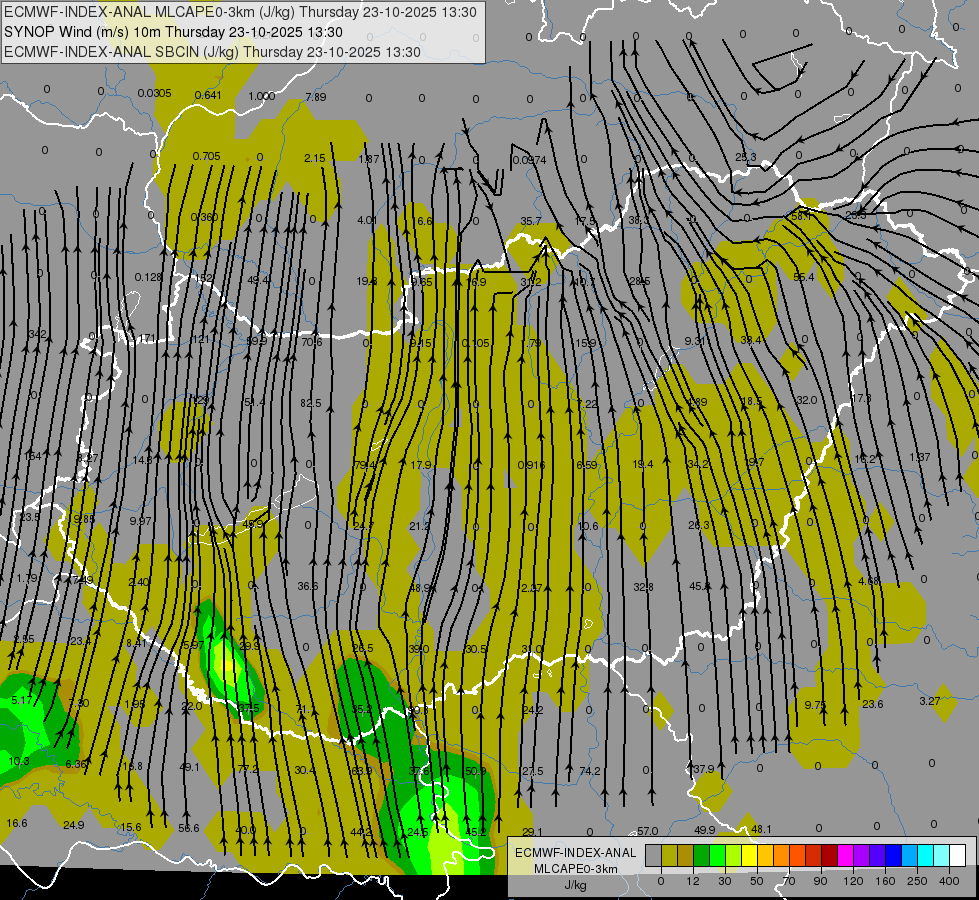Click the map value '2.15'
979x900 pixels.
(x=315, y=158)
